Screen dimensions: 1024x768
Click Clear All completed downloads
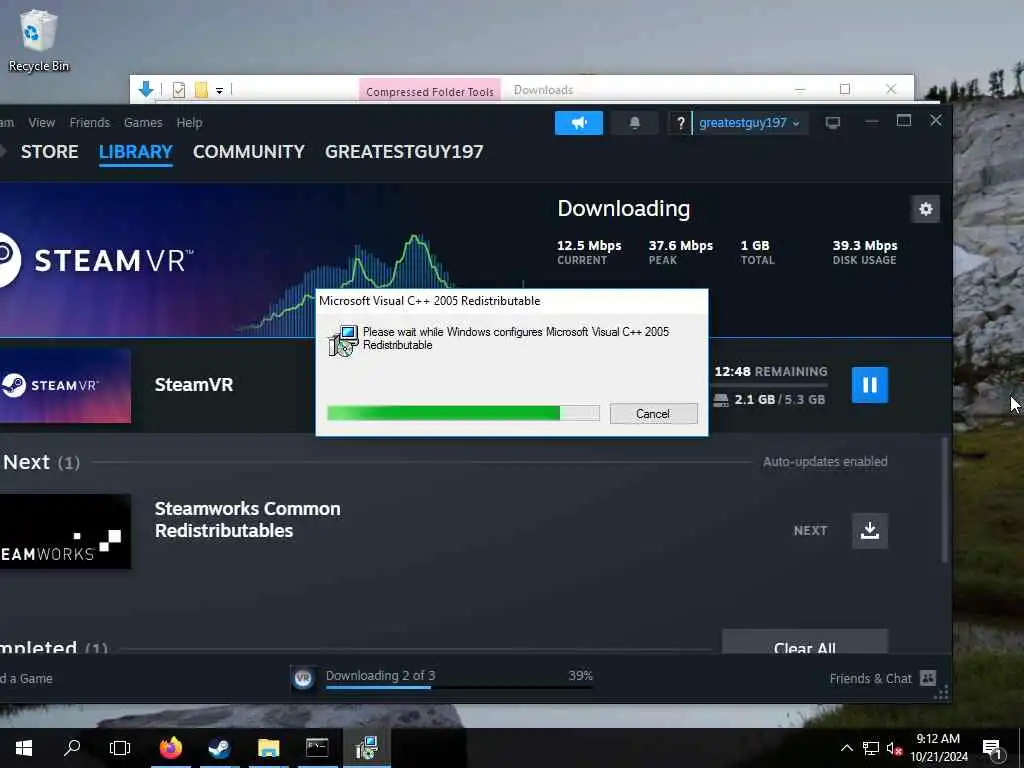pyautogui.click(x=805, y=642)
